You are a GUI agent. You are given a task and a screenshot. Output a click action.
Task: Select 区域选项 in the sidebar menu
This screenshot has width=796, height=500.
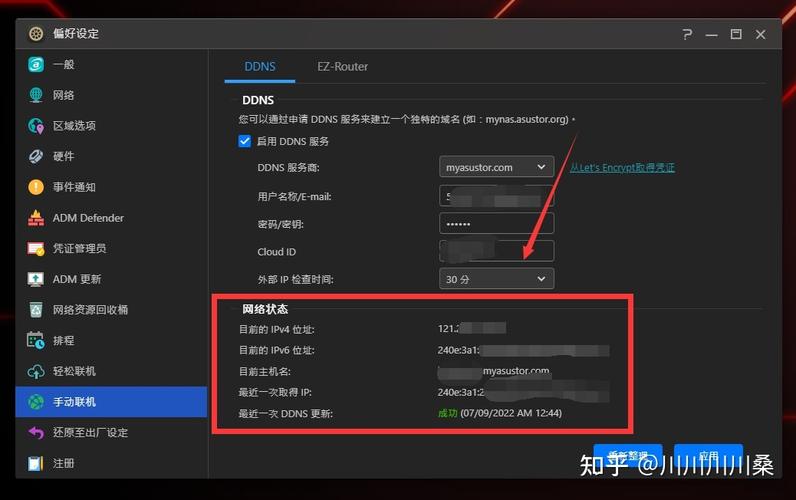click(x=111, y=125)
